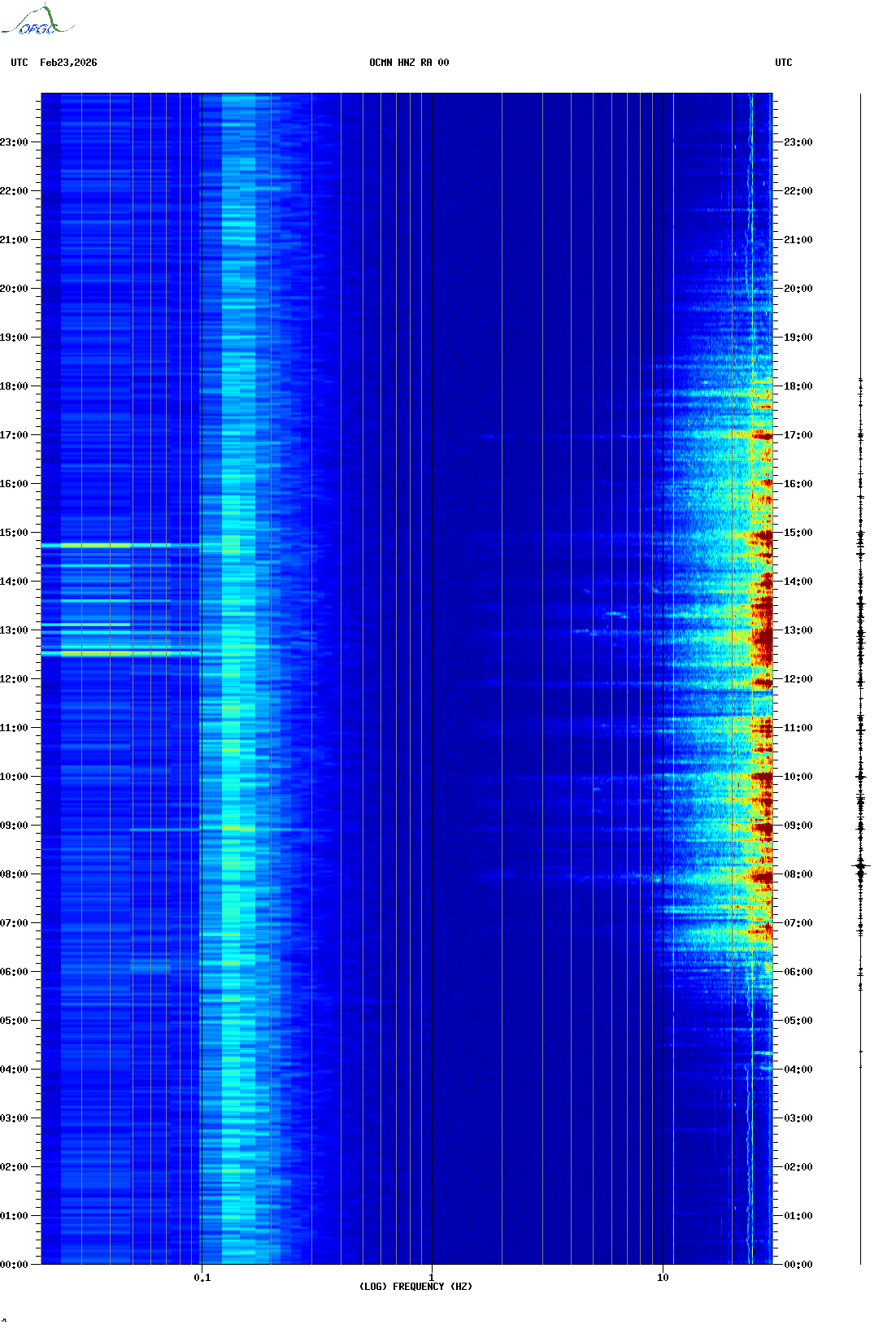Click the station title OCMN HNZ RA 00

[x=409, y=63]
